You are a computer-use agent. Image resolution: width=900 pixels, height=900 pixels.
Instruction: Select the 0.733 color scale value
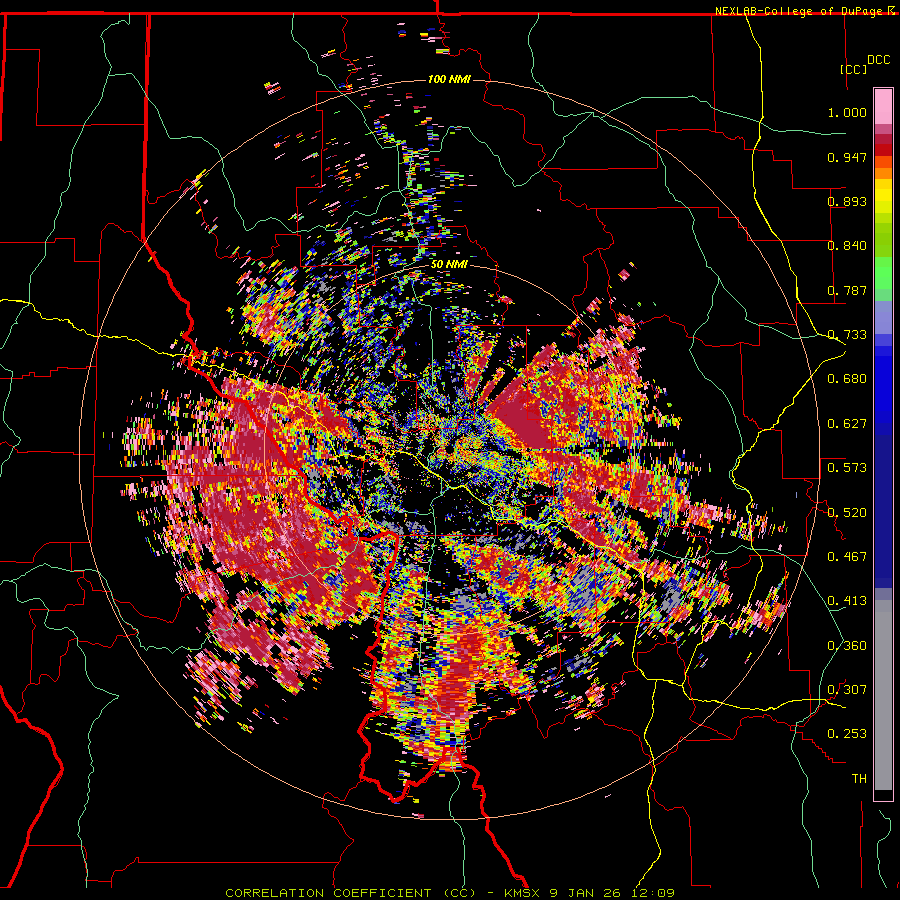tap(847, 335)
